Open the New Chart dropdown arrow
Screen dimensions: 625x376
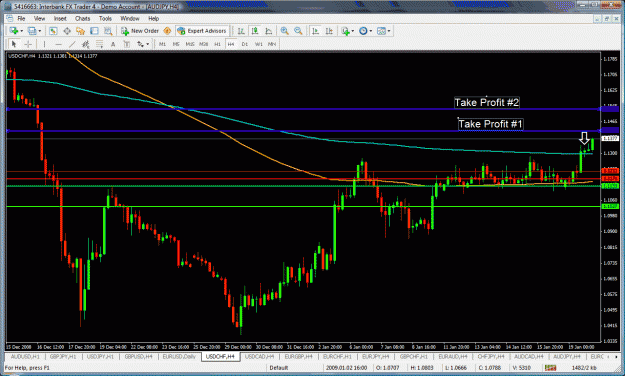(x=22, y=31)
